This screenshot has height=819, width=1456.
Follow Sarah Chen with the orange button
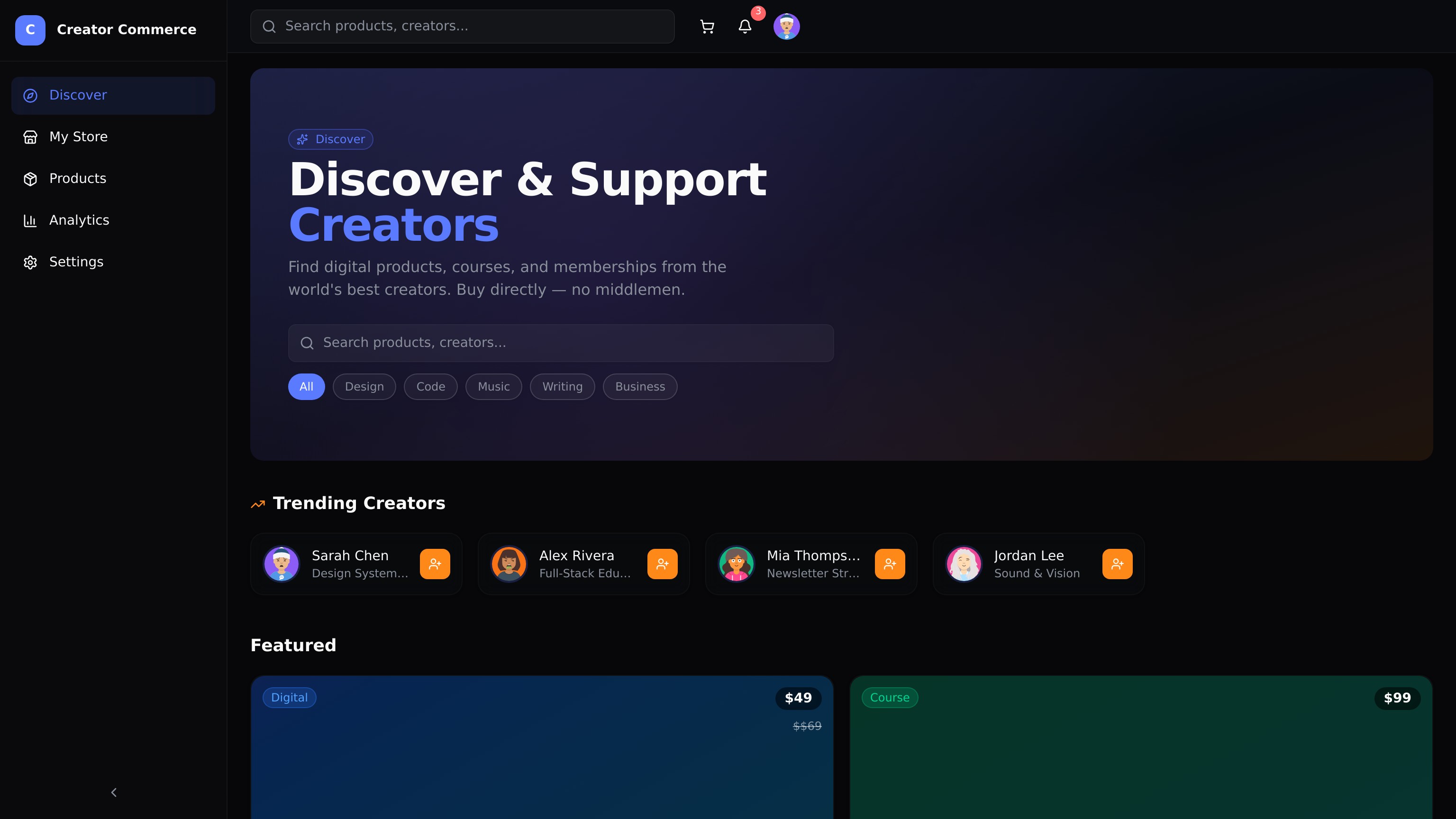click(435, 564)
